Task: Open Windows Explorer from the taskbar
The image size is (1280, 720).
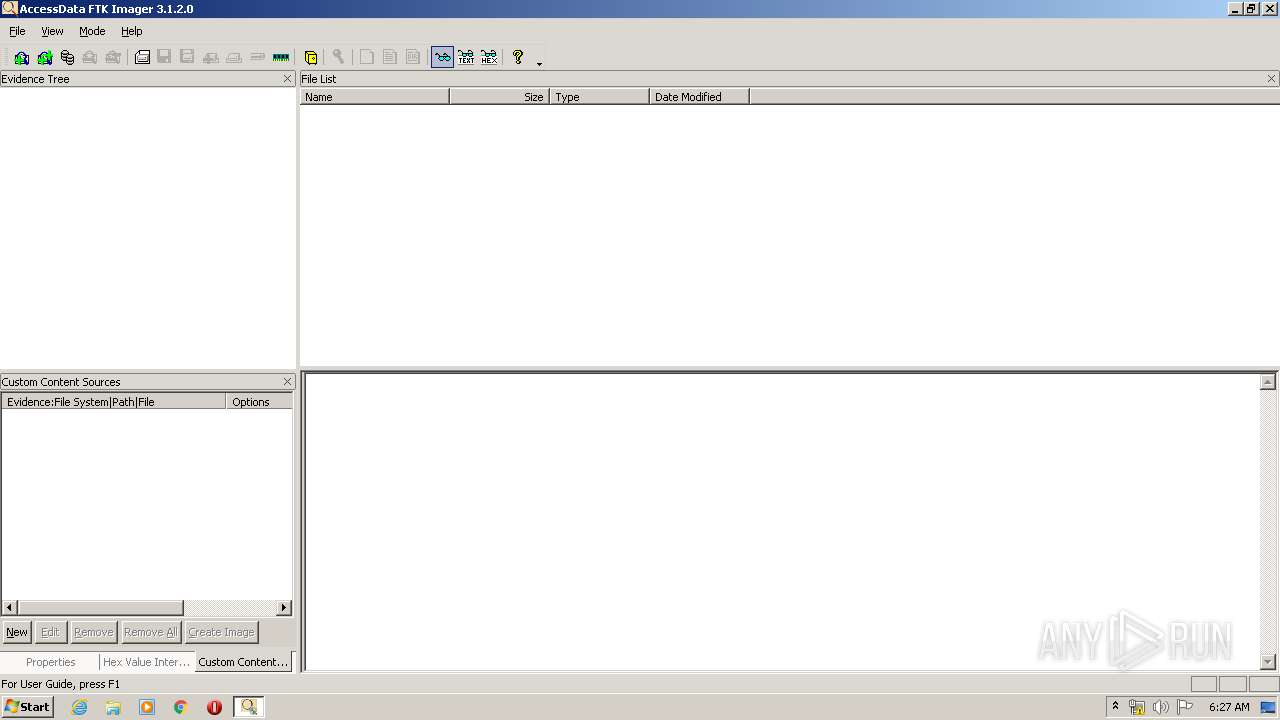Action: [113, 707]
